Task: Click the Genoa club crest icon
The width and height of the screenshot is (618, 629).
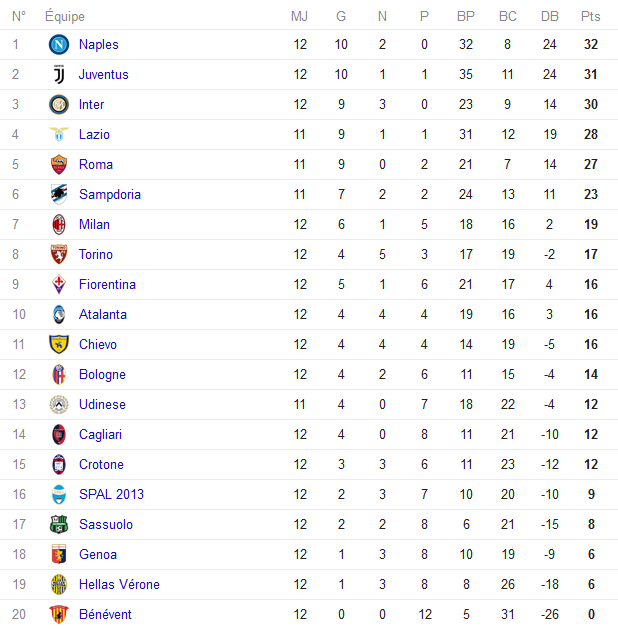Action: 58,554
